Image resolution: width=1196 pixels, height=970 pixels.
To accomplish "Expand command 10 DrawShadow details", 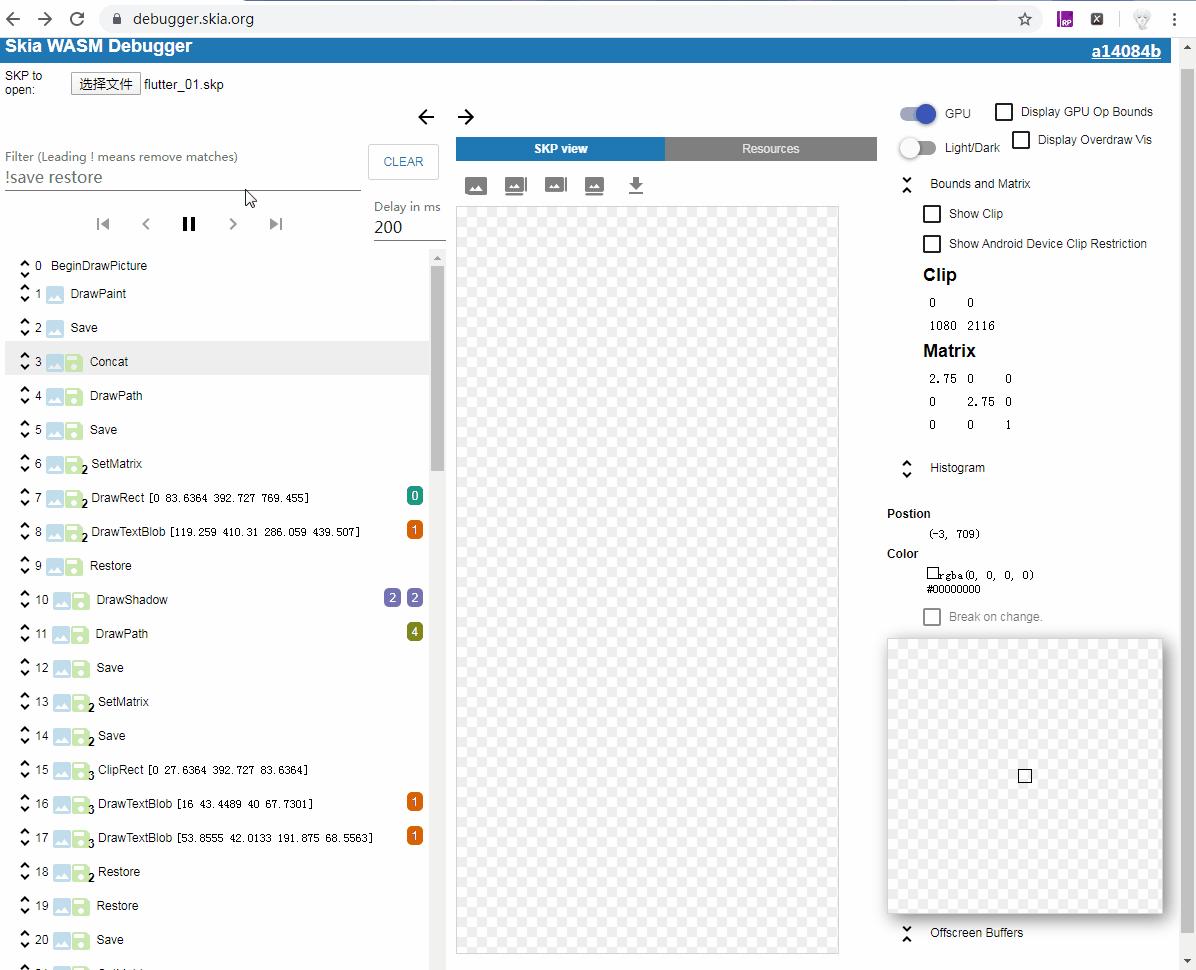I will point(24,600).
